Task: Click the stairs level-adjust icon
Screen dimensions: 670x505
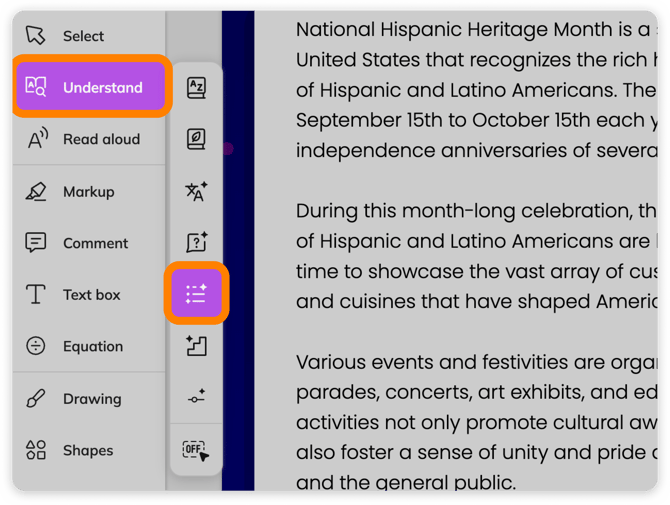Action: click(196, 346)
